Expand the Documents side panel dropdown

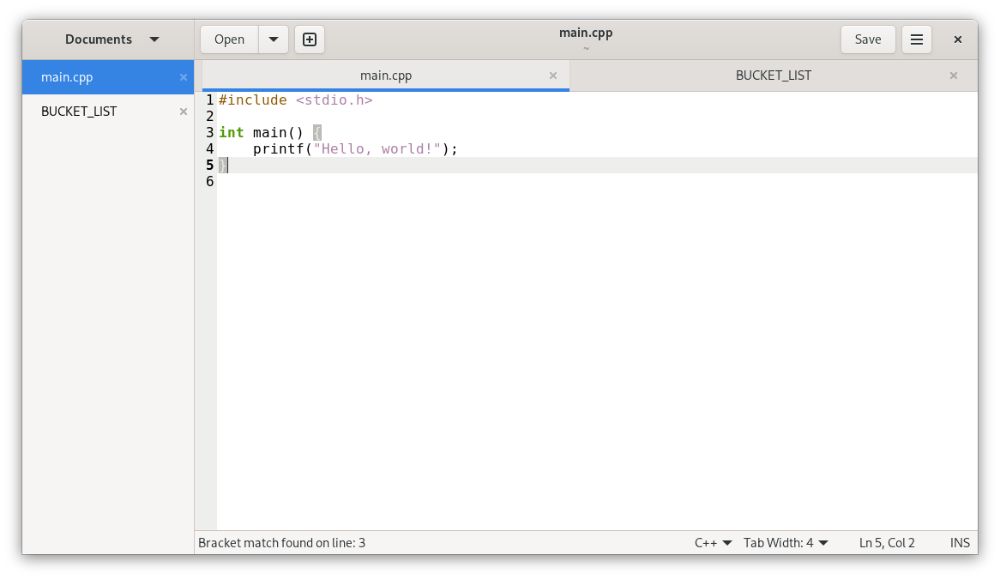112,40
